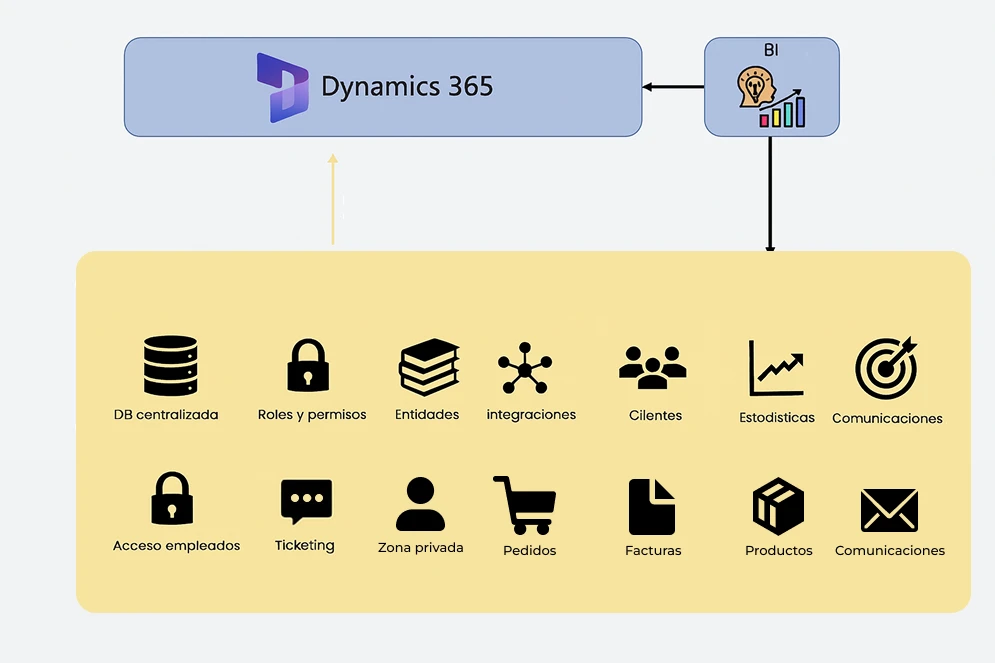Open the Estodisticas line chart icon
The height and width of the screenshot is (663, 995).
click(776, 368)
